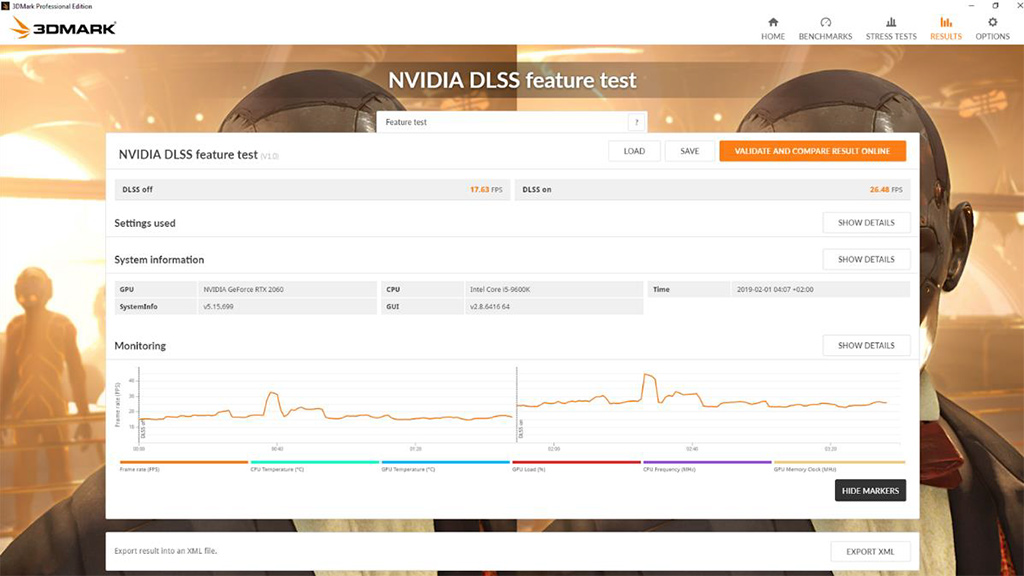1024x576 pixels.
Task: Restore down the 3DMark window
Action: [995, 6]
